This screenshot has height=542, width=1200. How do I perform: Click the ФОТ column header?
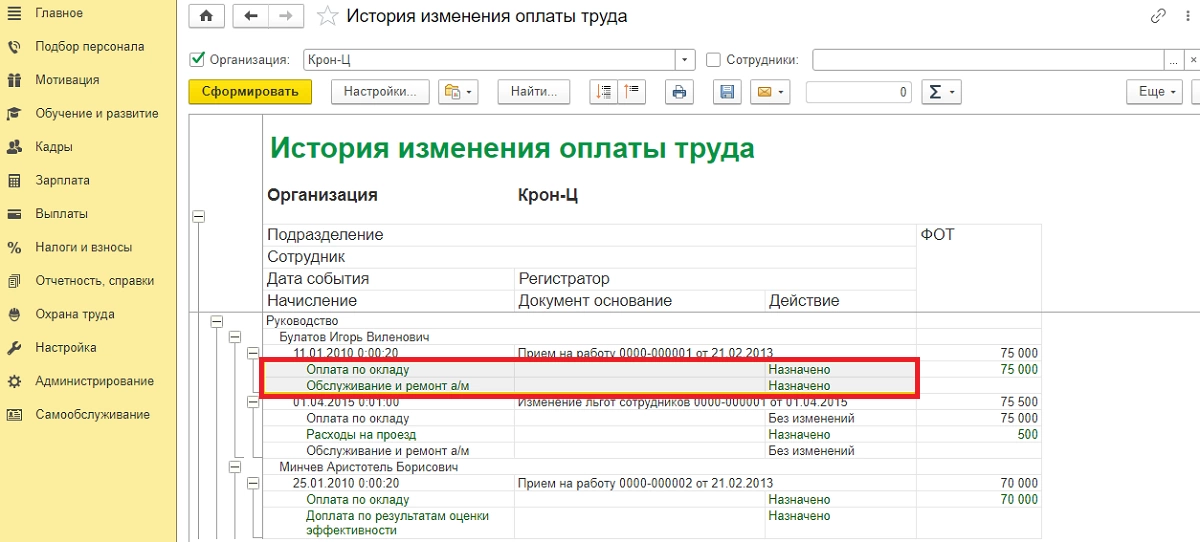click(938, 235)
